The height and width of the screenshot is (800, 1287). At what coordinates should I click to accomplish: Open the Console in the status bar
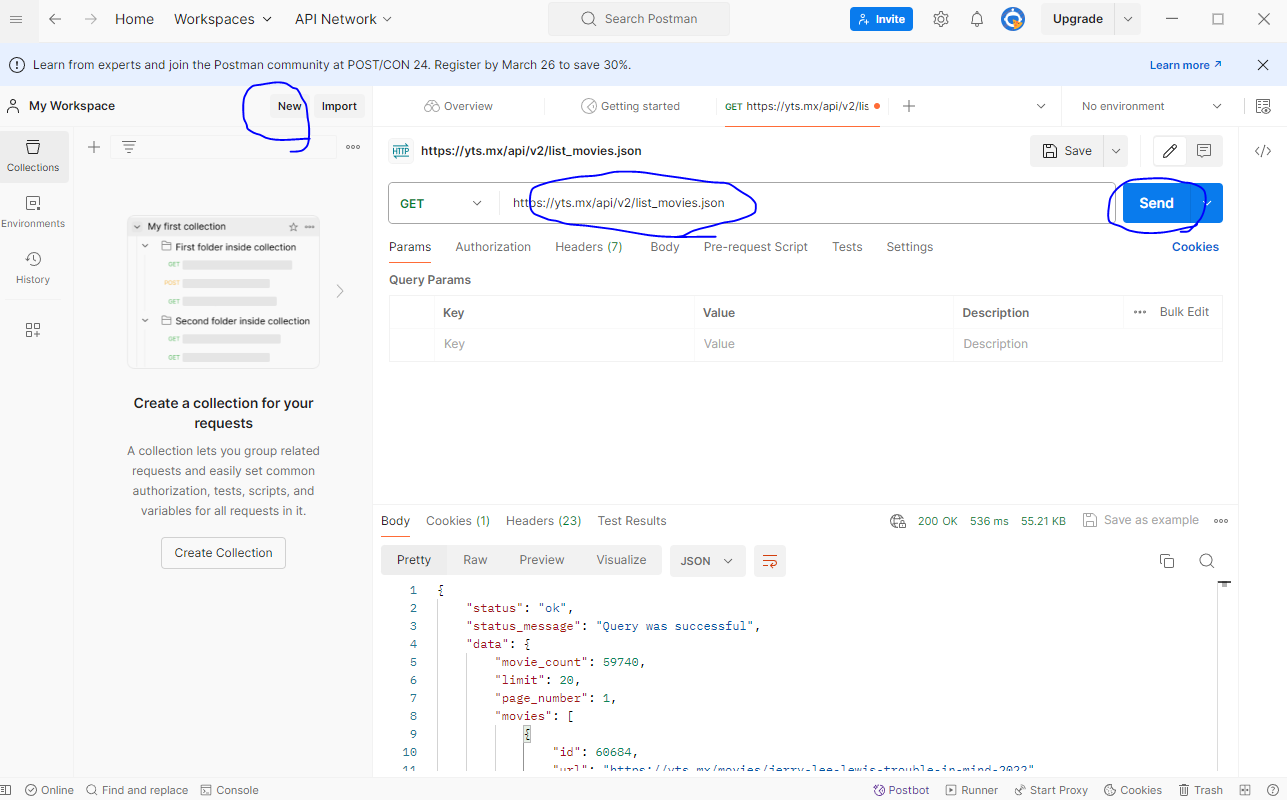tap(230, 790)
